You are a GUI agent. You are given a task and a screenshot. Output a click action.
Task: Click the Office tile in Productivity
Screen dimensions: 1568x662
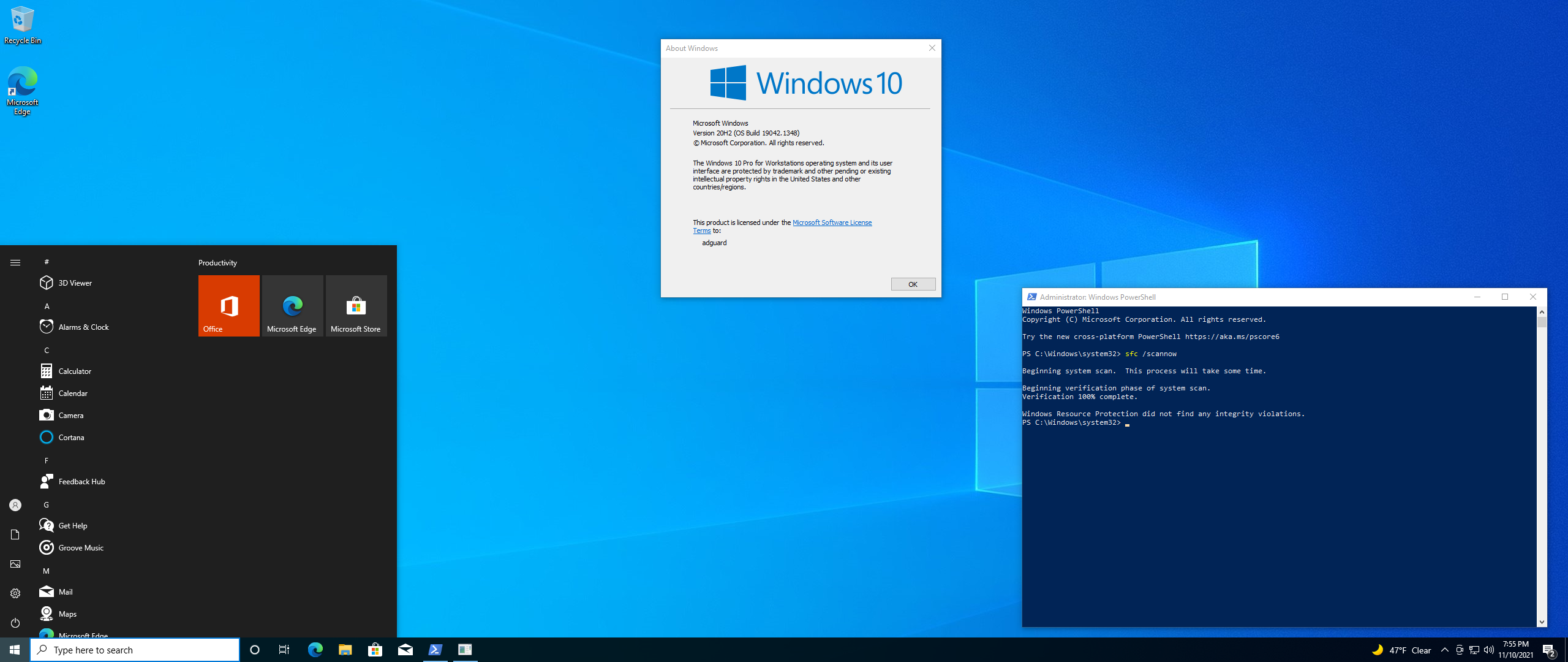click(x=229, y=305)
